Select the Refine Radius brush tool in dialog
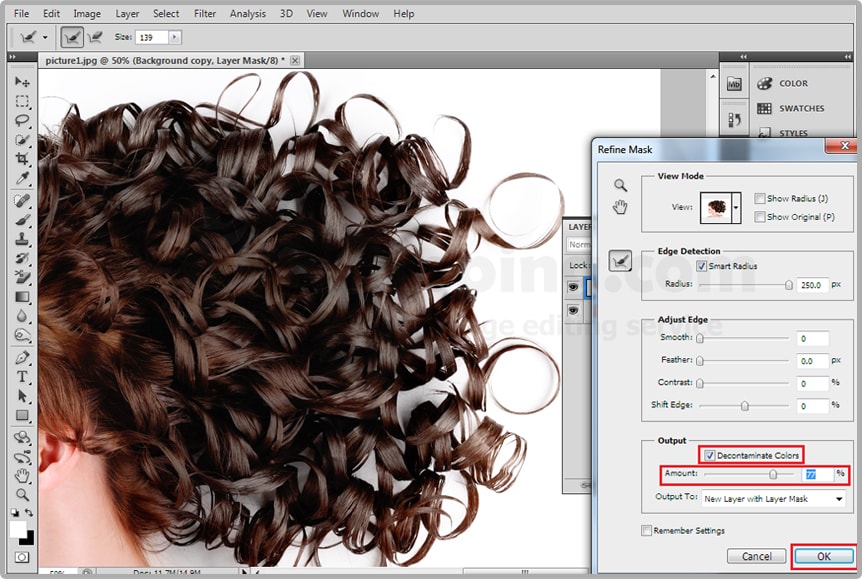This screenshot has height=579, width=862. click(x=621, y=261)
